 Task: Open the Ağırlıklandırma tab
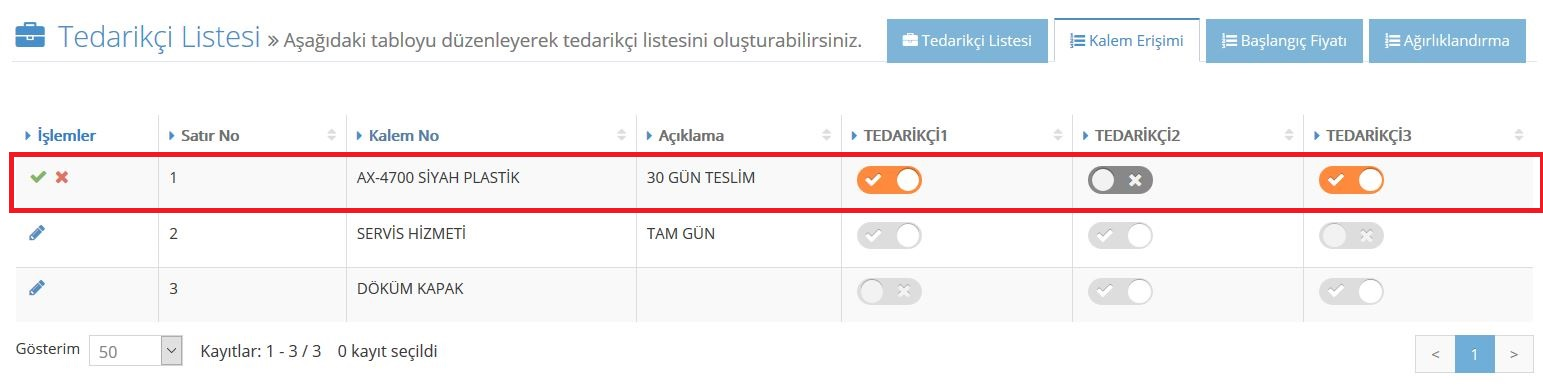1447,41
